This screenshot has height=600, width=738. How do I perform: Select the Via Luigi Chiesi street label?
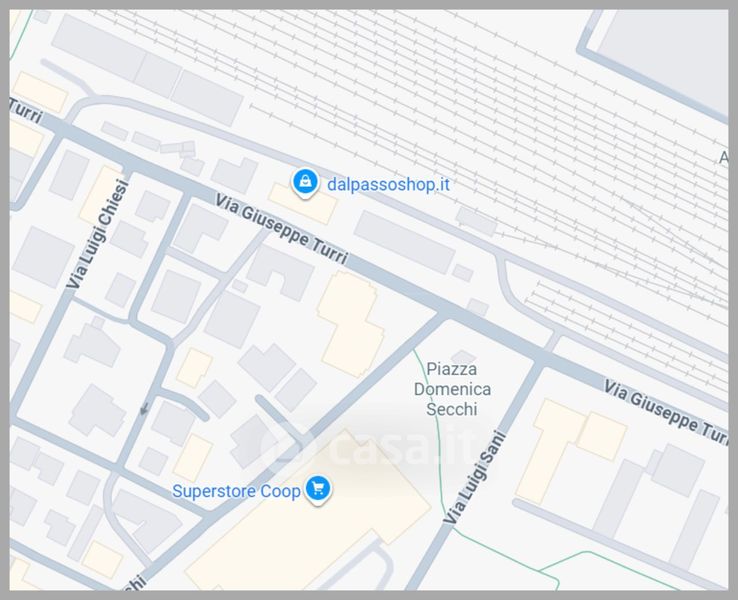click(x=97, y=234)
